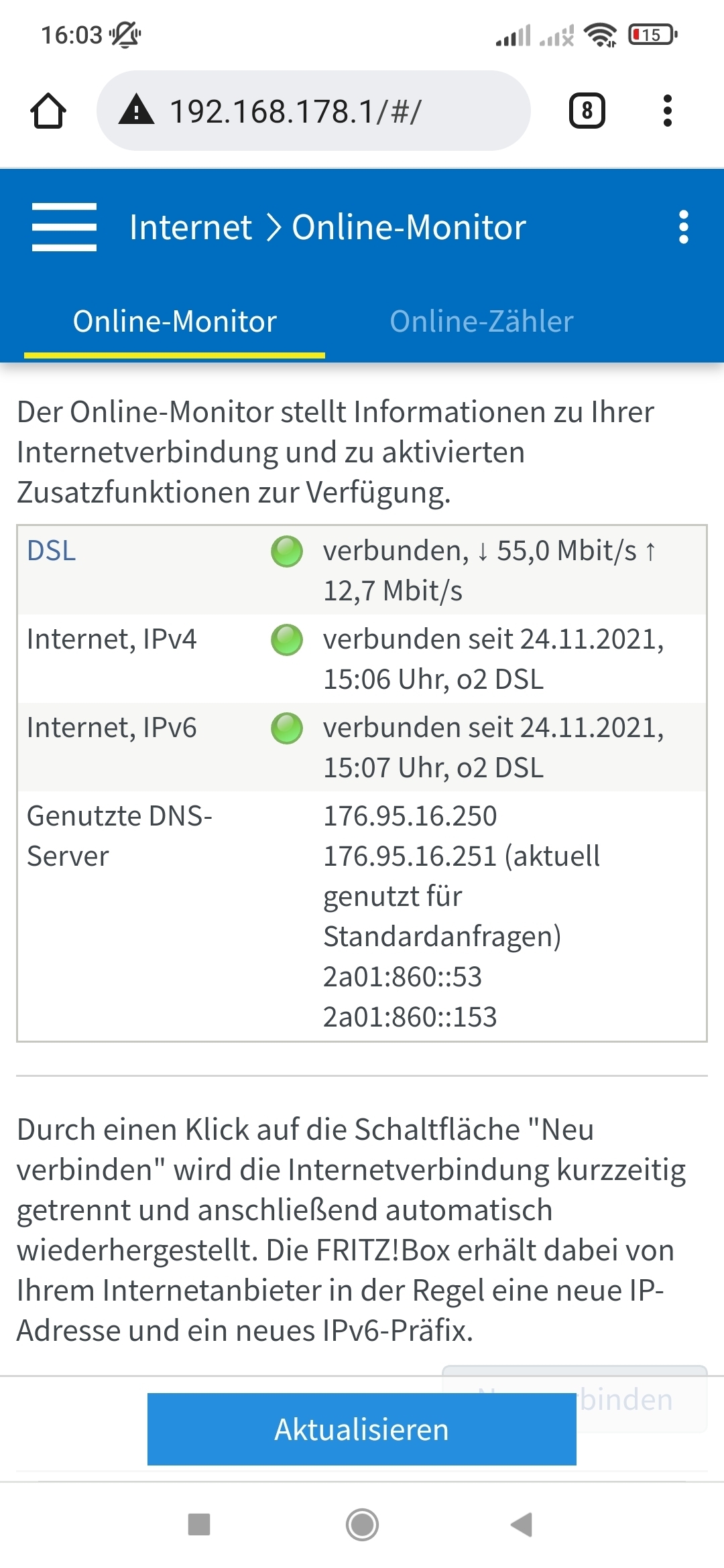Select the Online-Monitor tab
The image size is (724, 1568).
point(174,322)
